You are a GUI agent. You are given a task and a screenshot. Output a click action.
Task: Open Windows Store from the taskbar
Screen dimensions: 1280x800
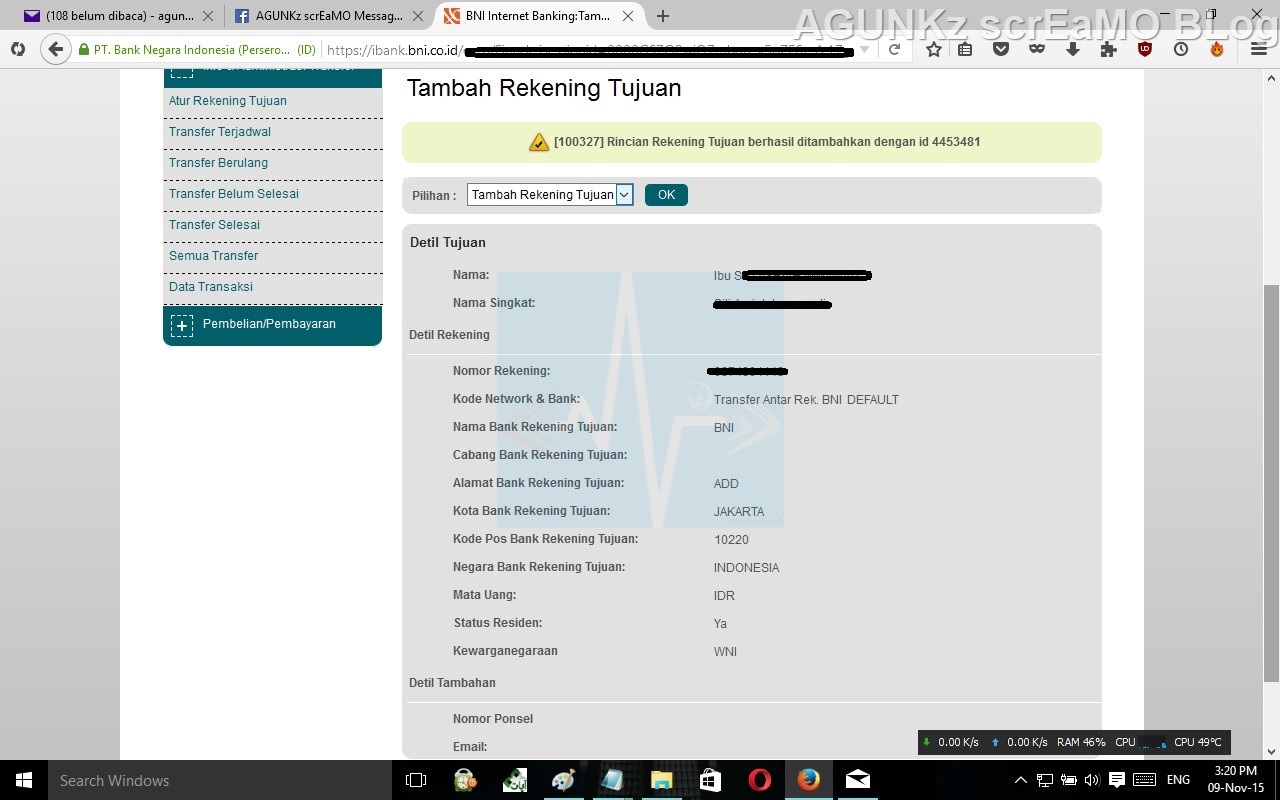click(x=710, y=780)
